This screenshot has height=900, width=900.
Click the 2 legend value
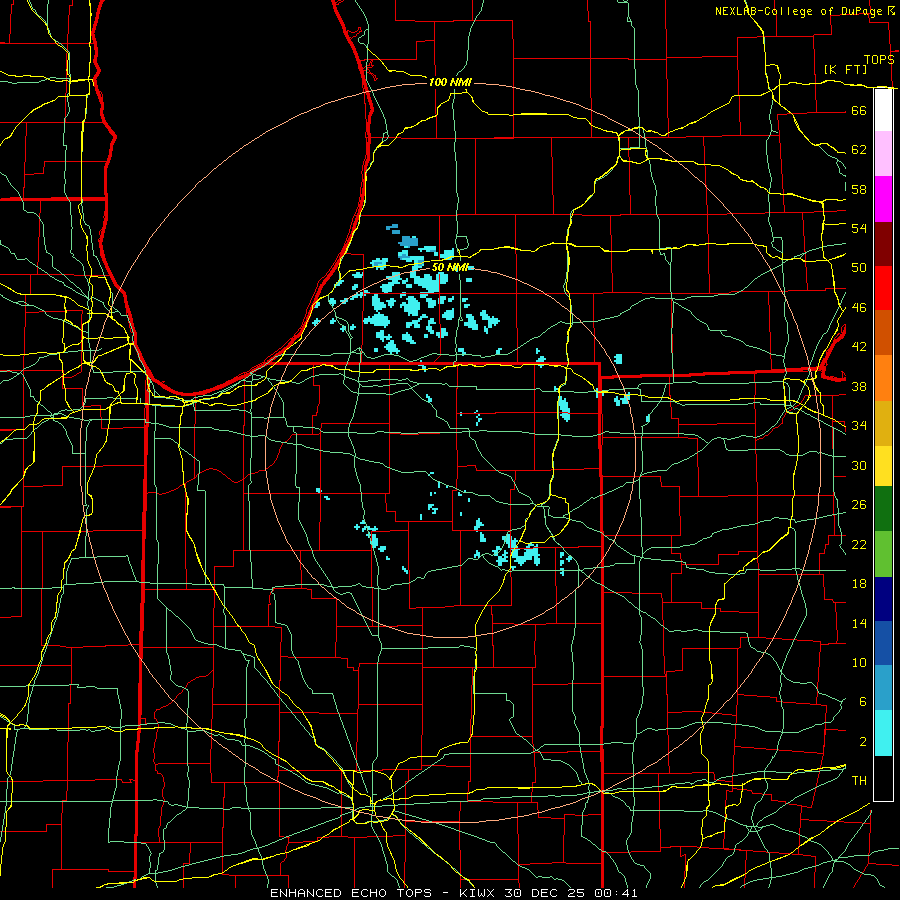pos(862,742)
